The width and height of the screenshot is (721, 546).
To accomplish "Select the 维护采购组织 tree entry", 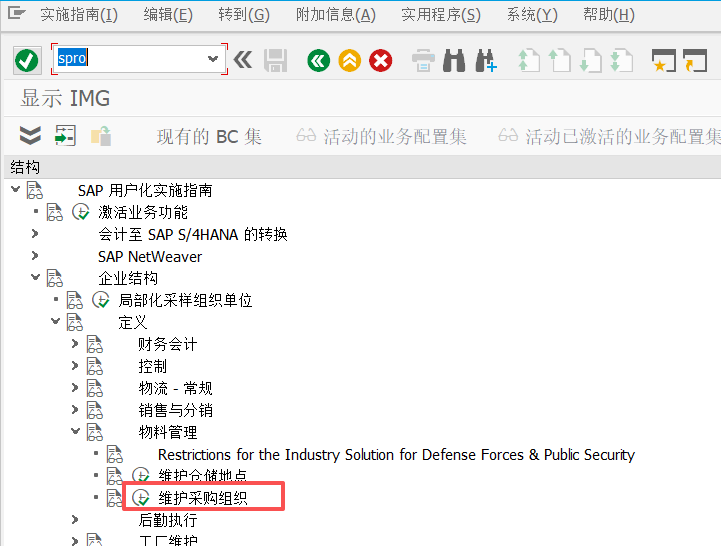I will (203, 498).
